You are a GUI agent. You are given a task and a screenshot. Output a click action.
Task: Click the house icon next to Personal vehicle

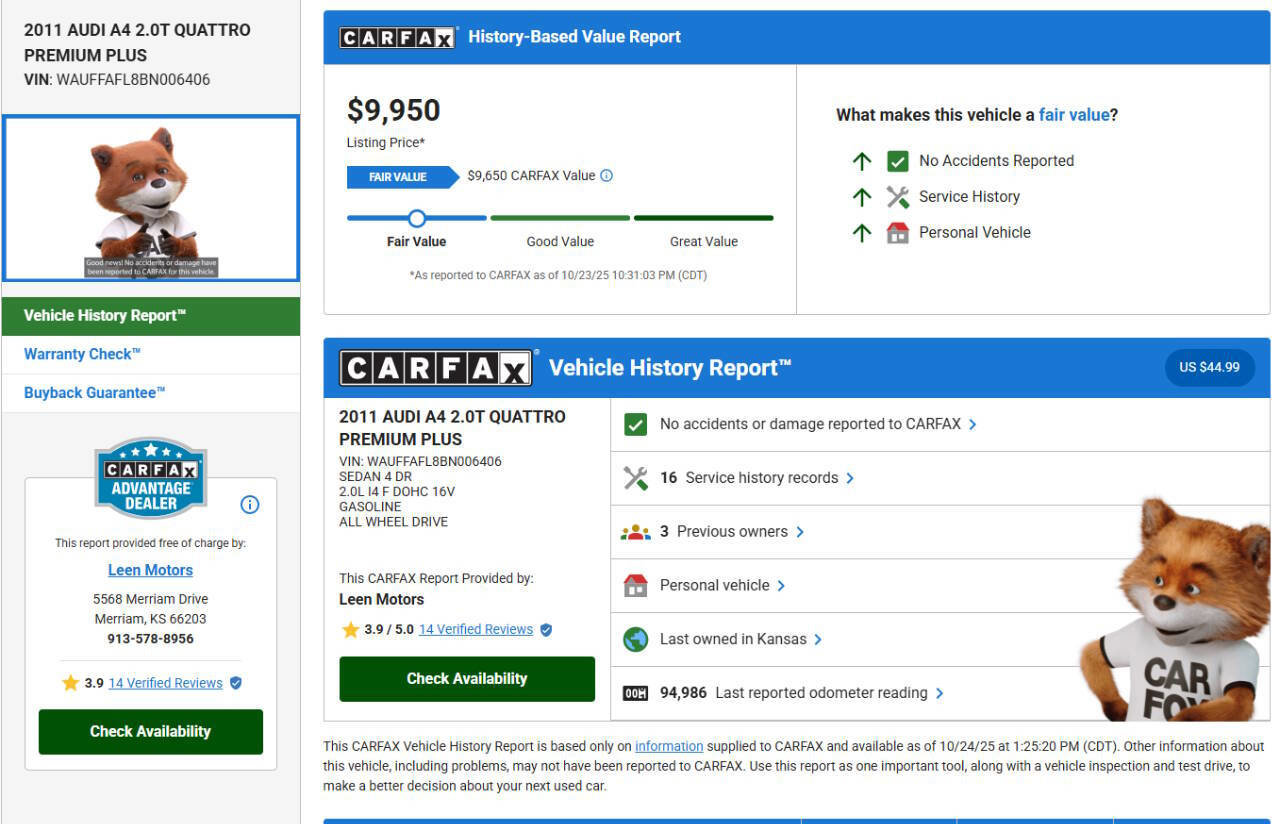pos(635,586)
